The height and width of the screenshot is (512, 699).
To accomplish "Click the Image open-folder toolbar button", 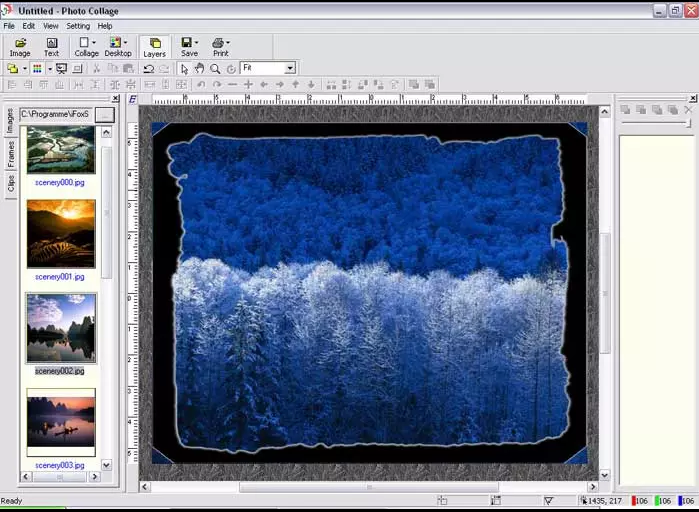I will [20, 47].
